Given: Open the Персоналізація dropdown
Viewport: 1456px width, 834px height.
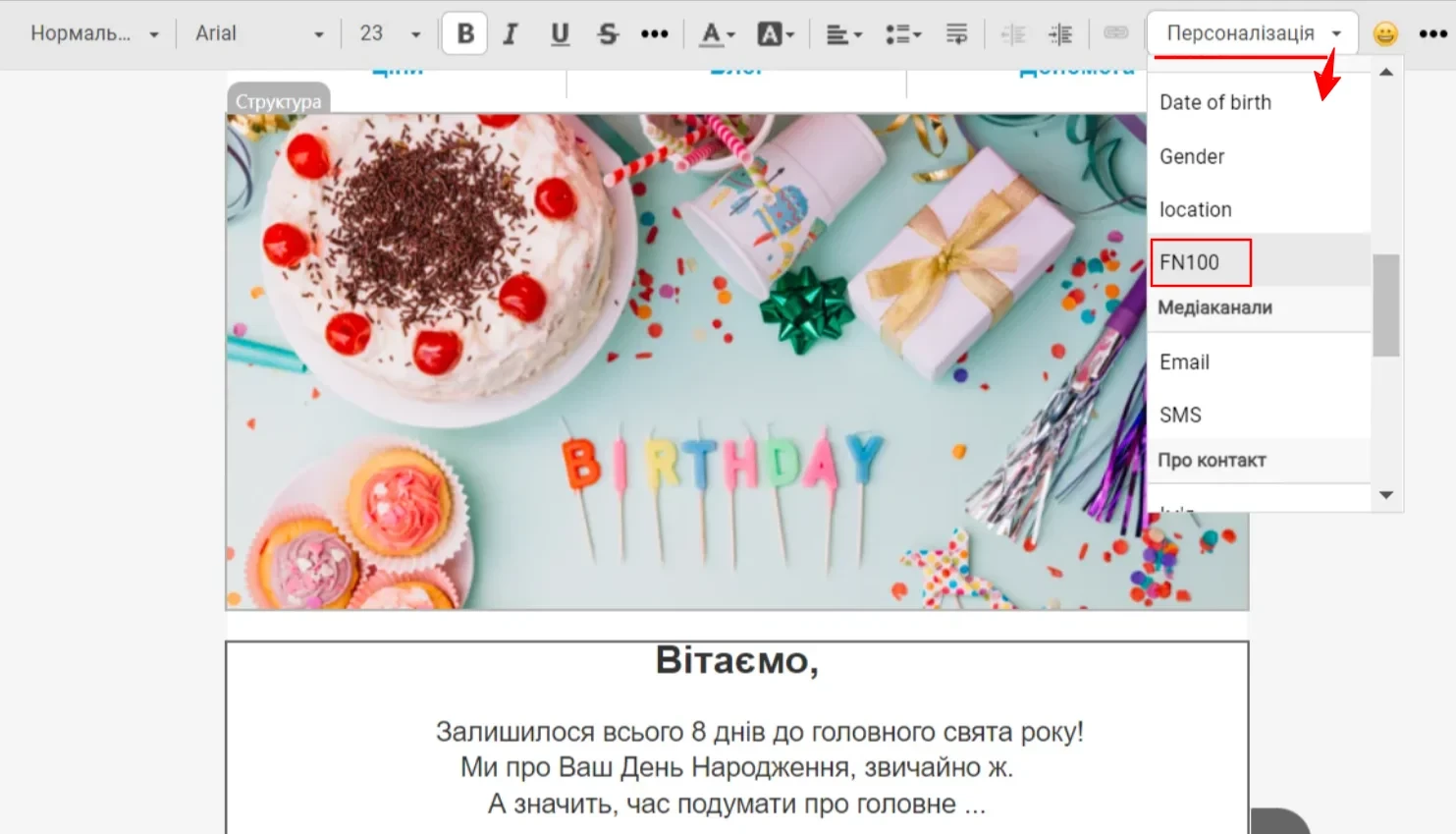Looking at the screenshot, I should pos(1253,33).
